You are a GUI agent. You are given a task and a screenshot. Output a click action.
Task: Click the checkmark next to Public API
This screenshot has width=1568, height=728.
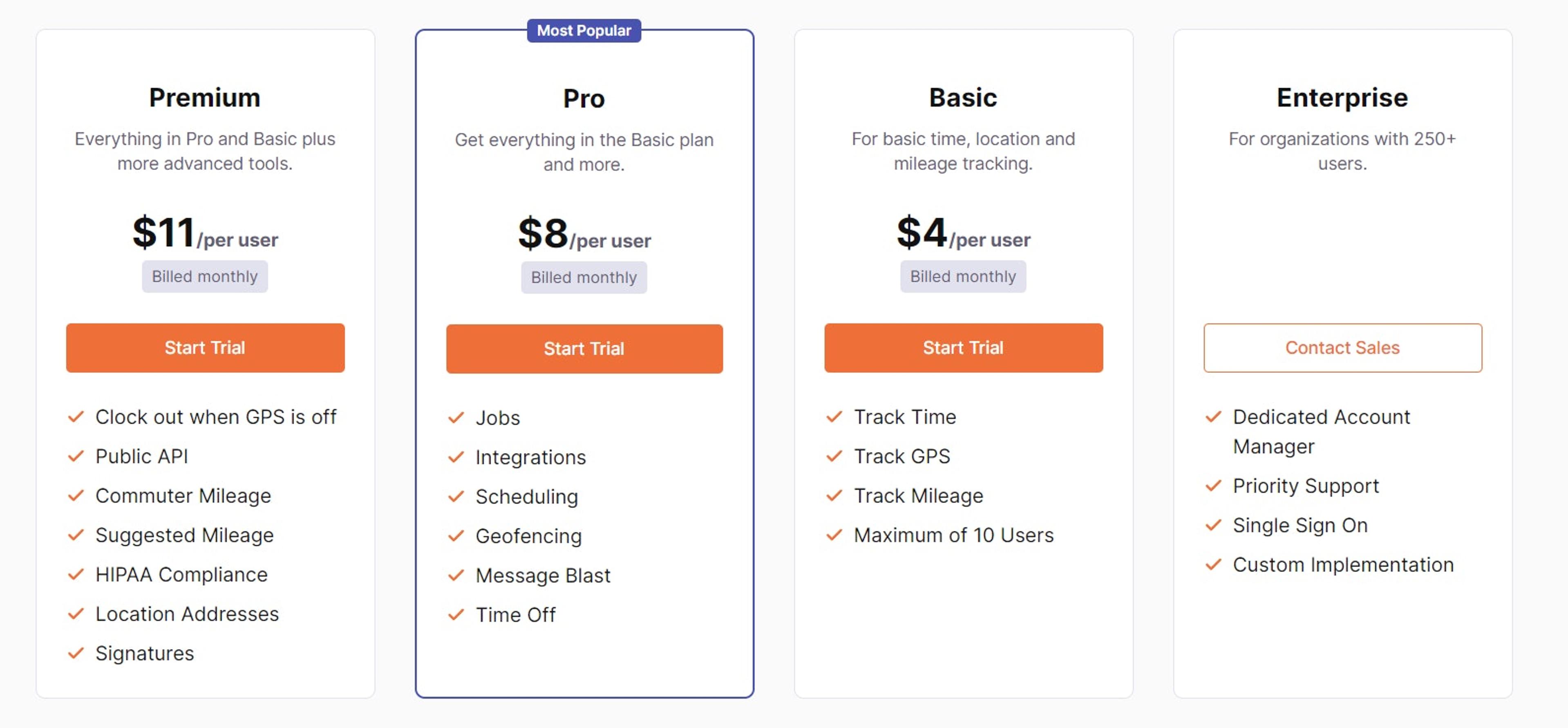pyautogui.click(x=77, y=456)
